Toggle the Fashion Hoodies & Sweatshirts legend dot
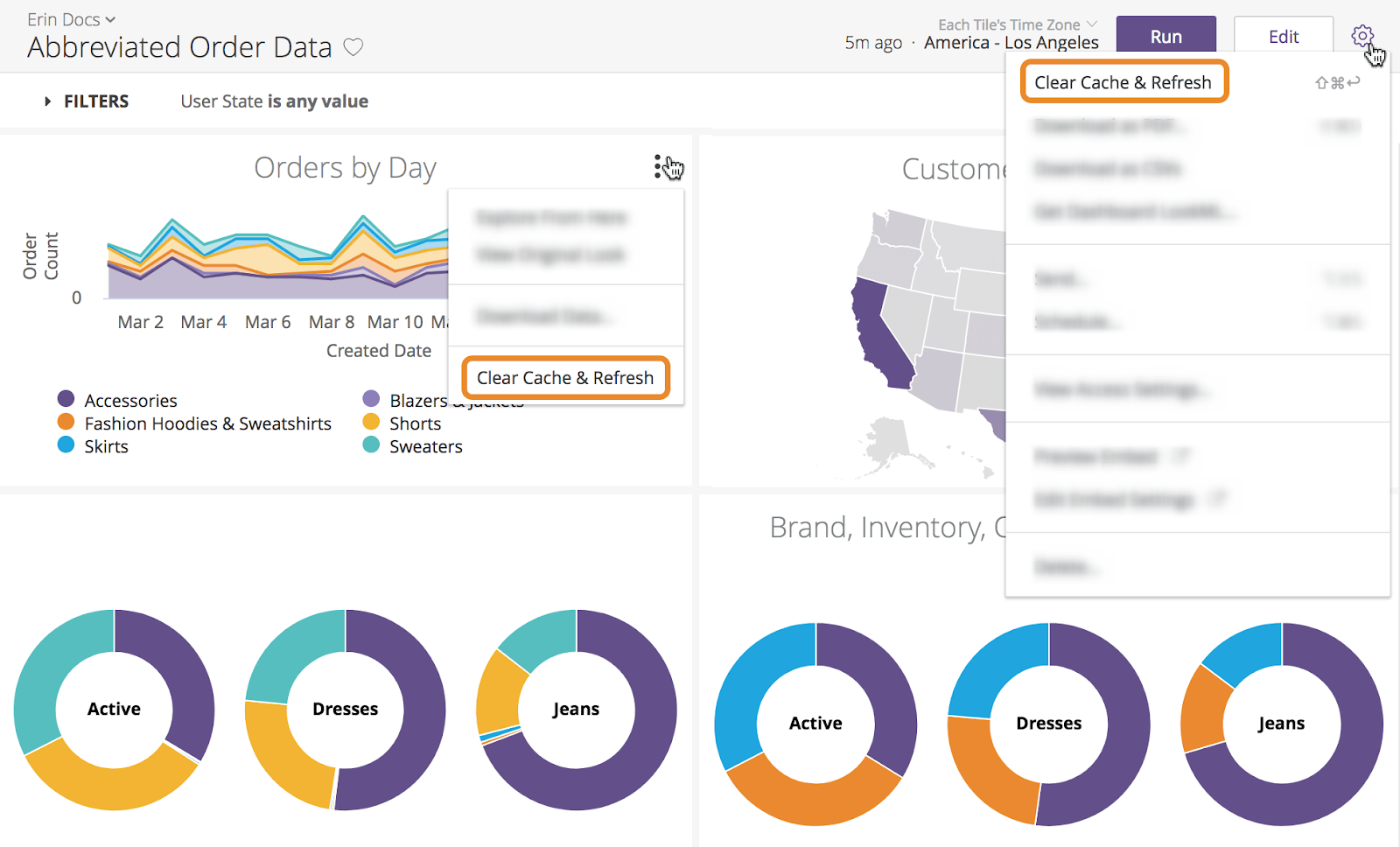Image resolution: width=1400 pixels, height=847 pixels. (66, 423)
